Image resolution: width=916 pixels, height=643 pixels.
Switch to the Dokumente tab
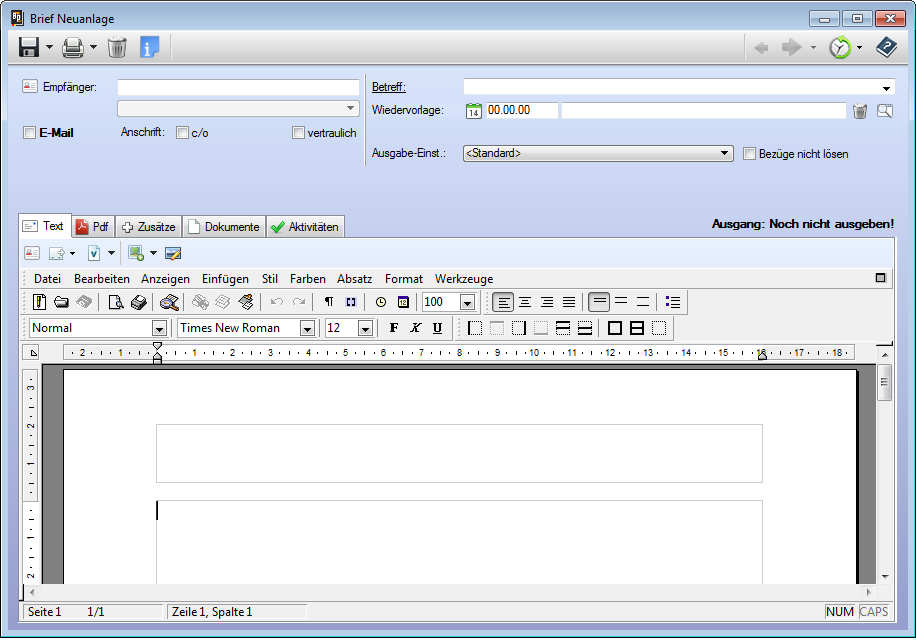click(x=225, y=227)
